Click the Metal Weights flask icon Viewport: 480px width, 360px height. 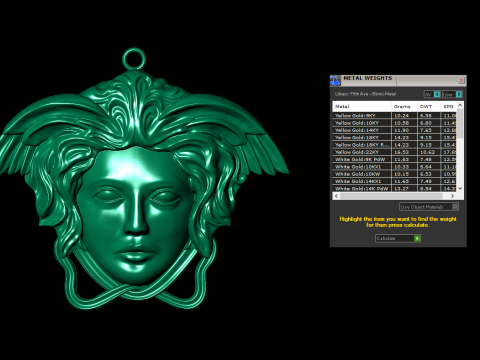point(335,80)
